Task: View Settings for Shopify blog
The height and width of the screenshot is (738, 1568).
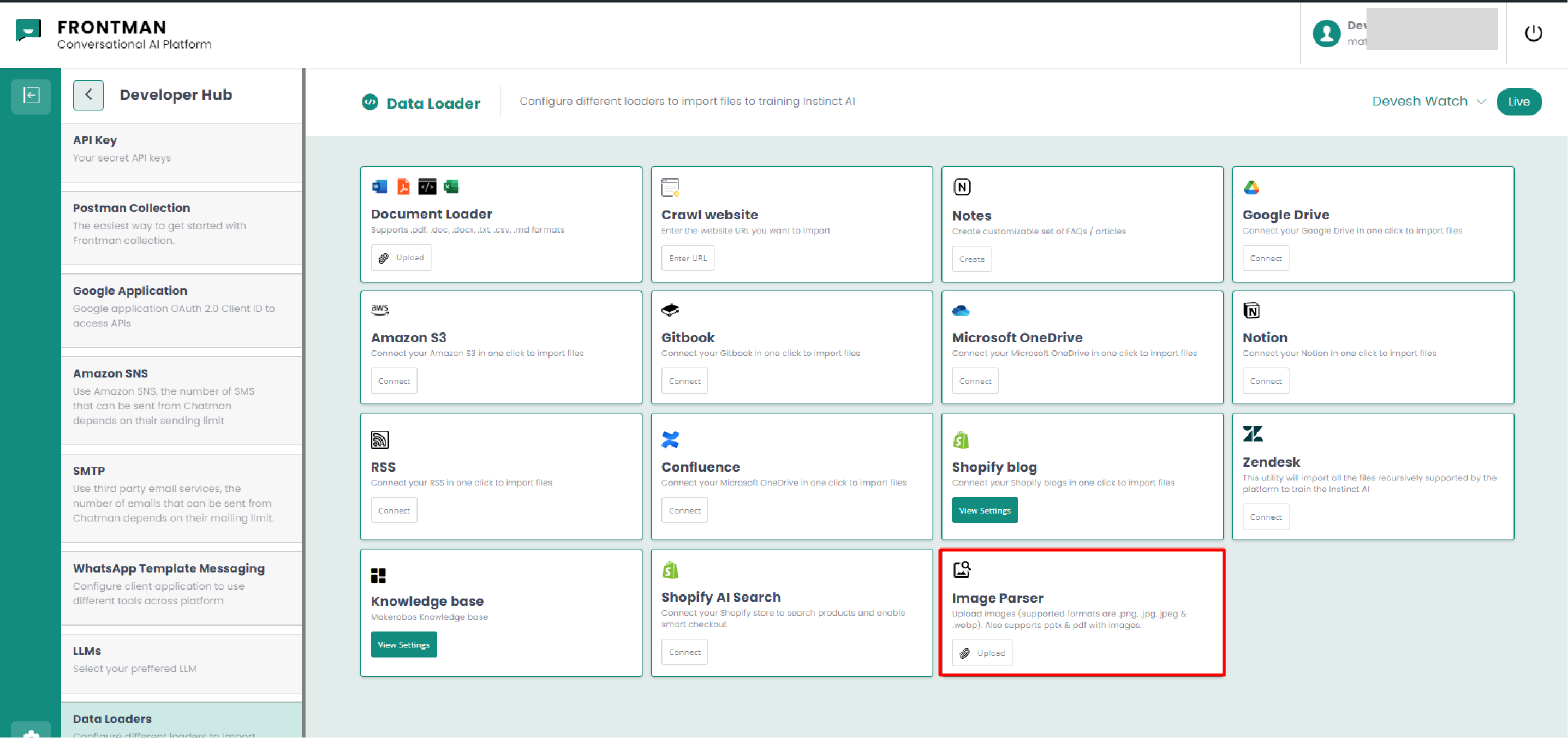Action: coord(985,510)
